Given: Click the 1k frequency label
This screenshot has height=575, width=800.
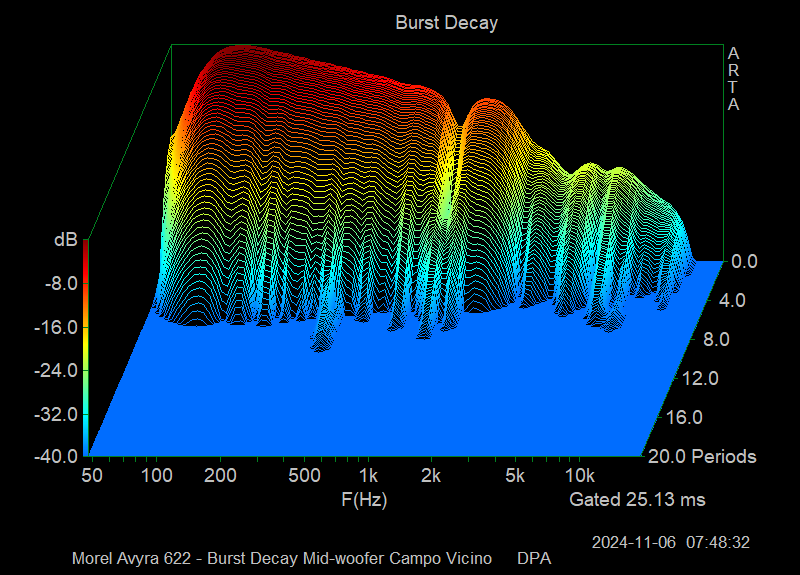Looking at the screenshot, I should pyautogui.click(x=368, y=476).
